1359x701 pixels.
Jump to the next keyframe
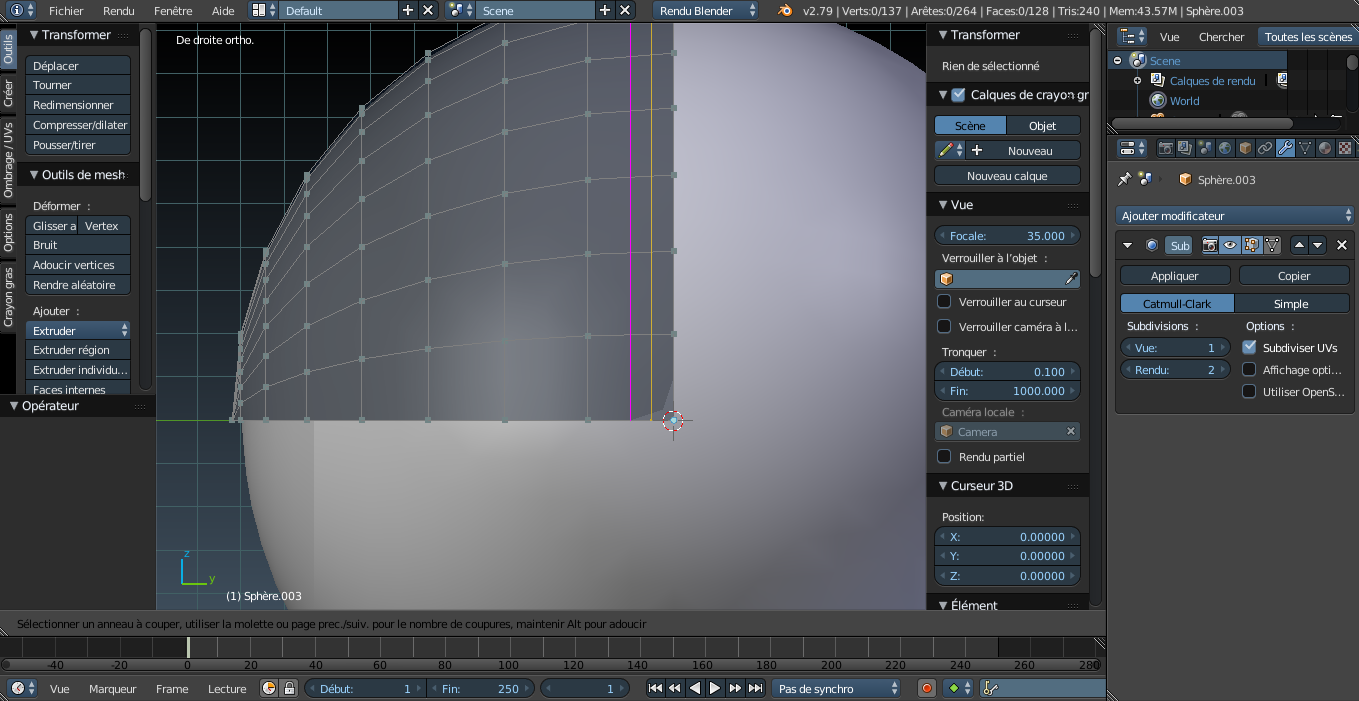tap(736, 688)
